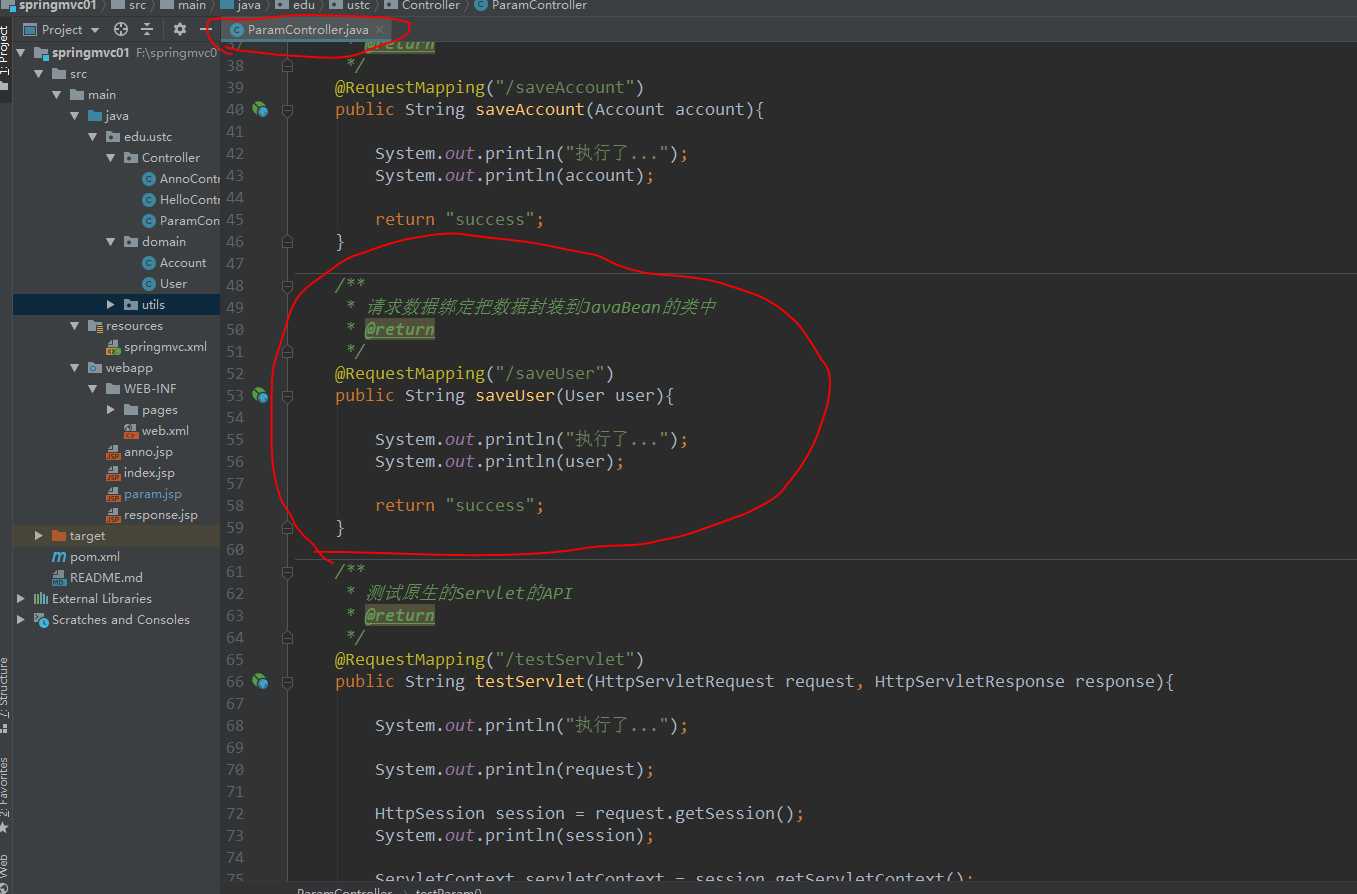Click the pom.xml Maven m icon
This screenshot has height=894, width=1357.
click(x=59, y=557)
